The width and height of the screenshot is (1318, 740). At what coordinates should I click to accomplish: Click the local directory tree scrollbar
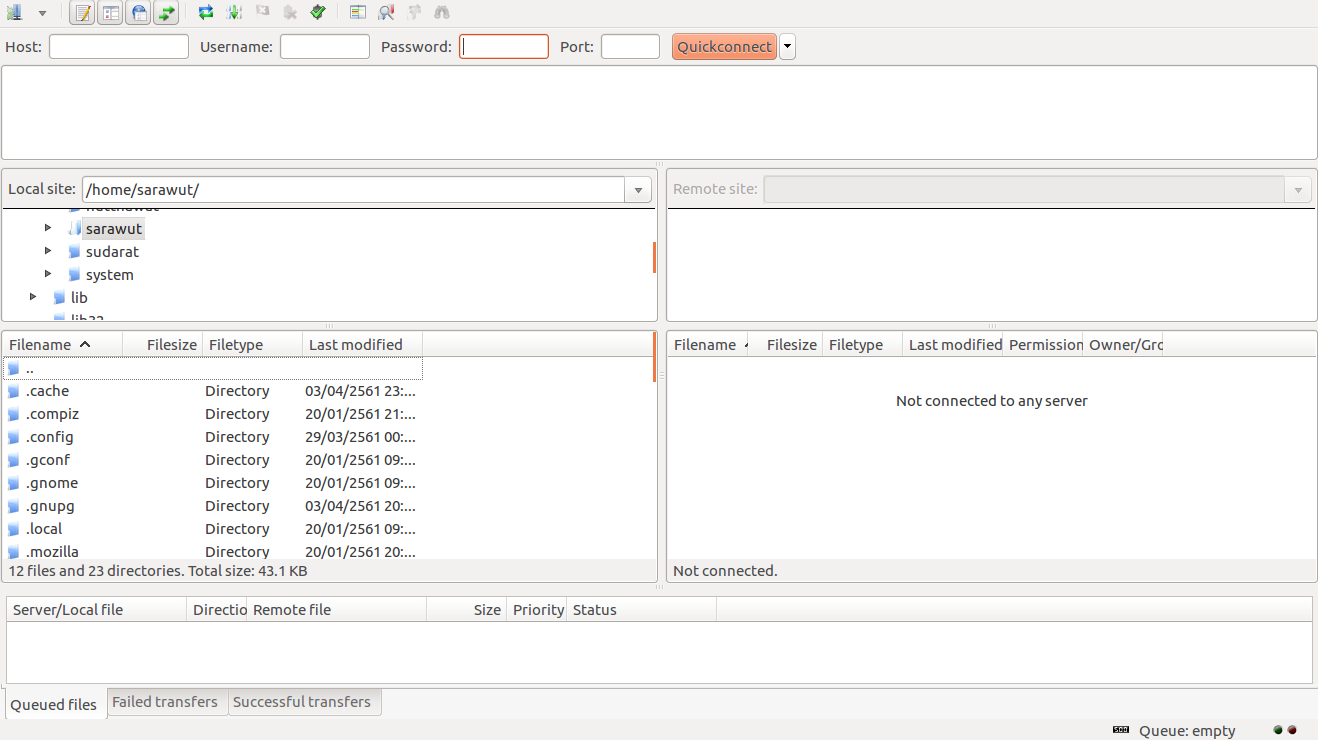coord(654,257)
